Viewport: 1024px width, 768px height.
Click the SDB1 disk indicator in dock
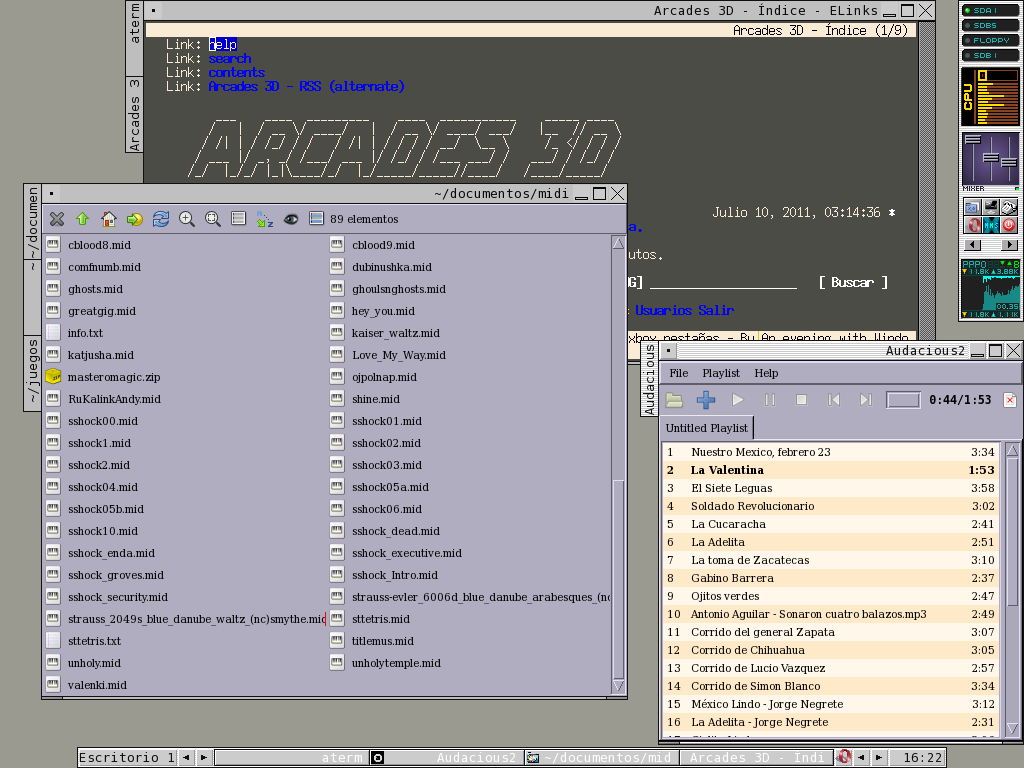pyautogui.click(x=990, y=56)
